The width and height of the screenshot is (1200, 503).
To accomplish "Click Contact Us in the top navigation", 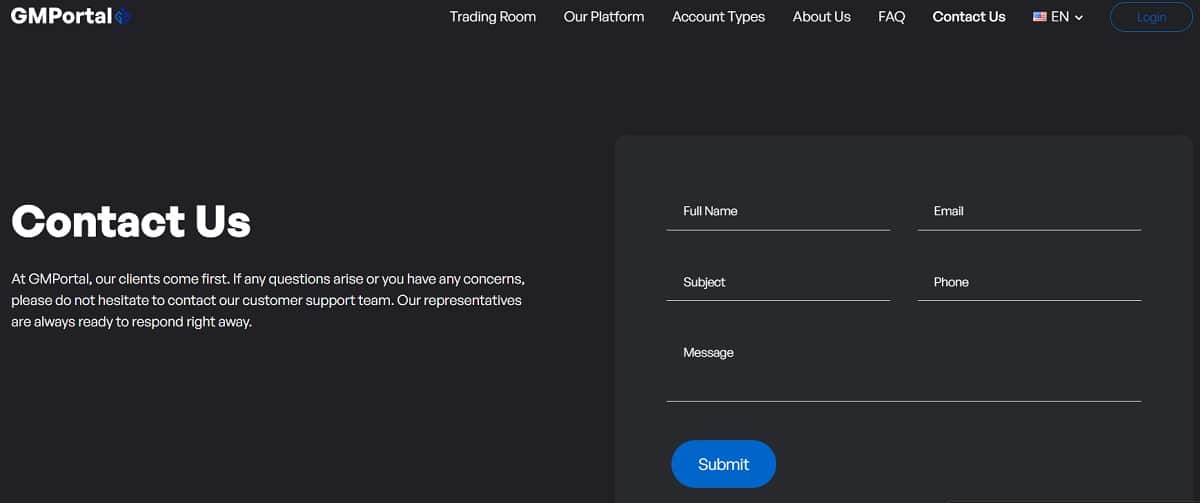I will (968, 17).
